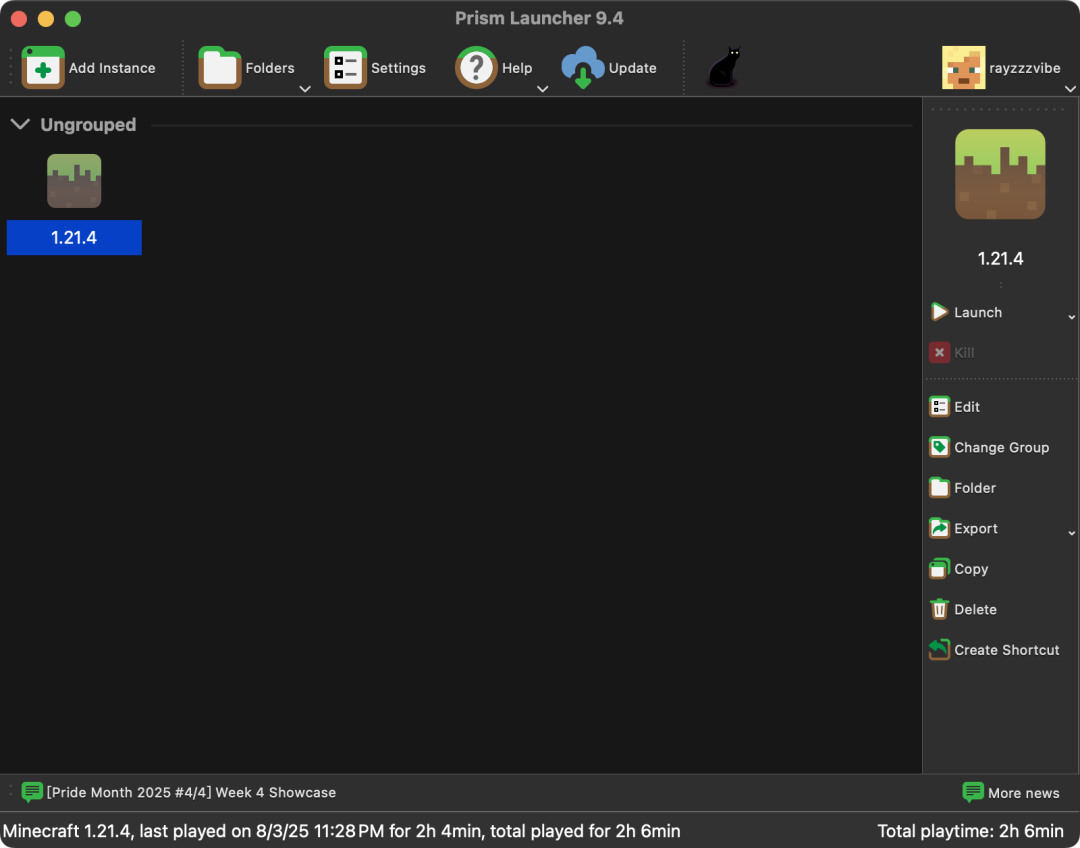Screen dimensions: 1080x848
Task: Select the 1.21.4 instance label
Action: coord(74,238)
